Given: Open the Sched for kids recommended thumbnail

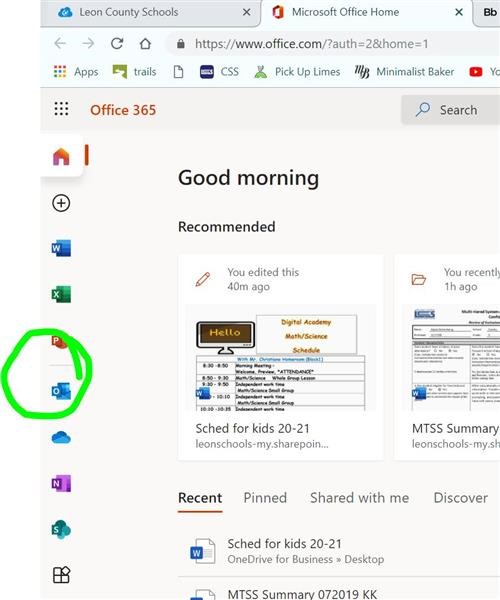Looking at the screenshot, I should pyautogui.click(x=281, y=357).
